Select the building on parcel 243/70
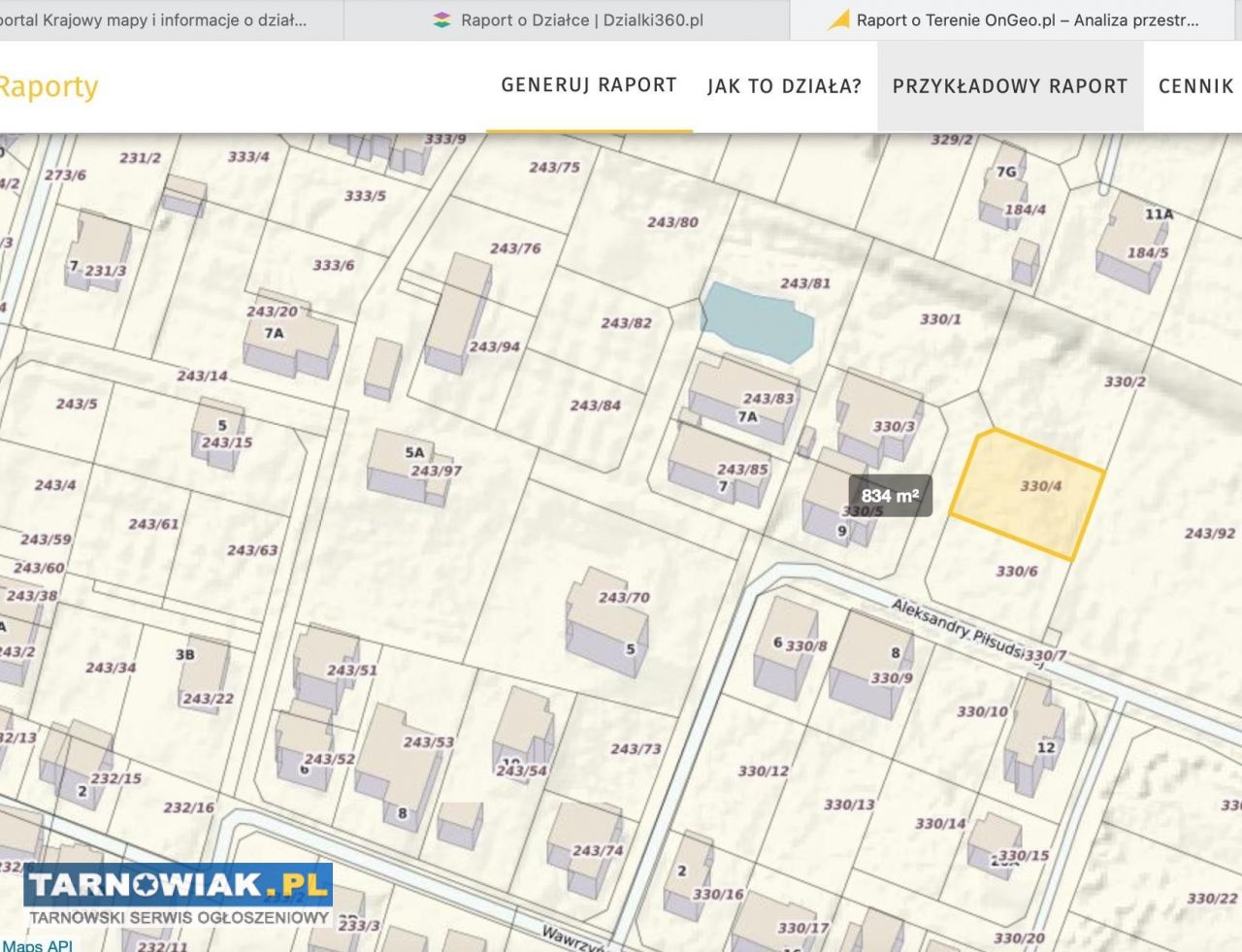The height and width of the screenshot is (952, 1242). (606, 621)
